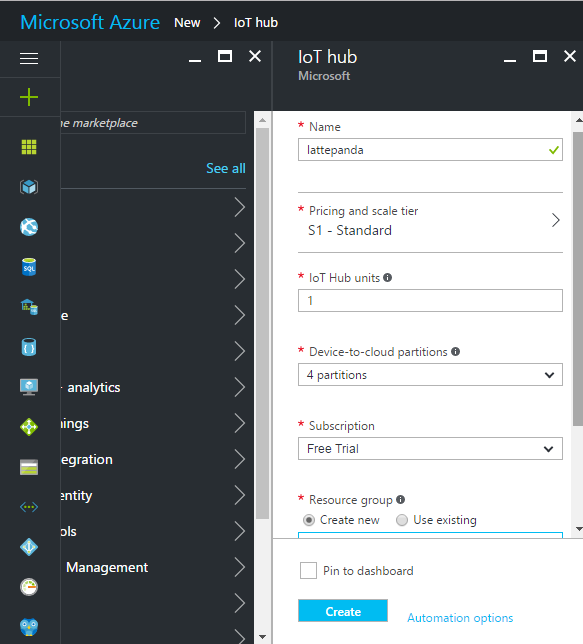Show info for Device-to-cloud partitions

455,352
